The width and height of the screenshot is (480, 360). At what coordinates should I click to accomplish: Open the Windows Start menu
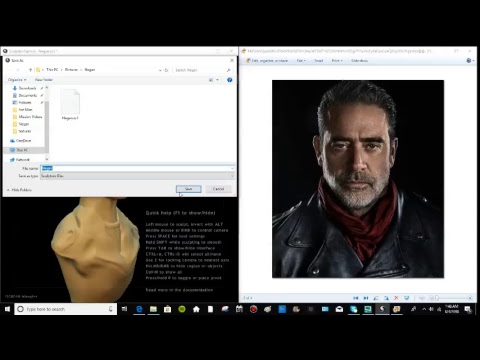(7, 309)
